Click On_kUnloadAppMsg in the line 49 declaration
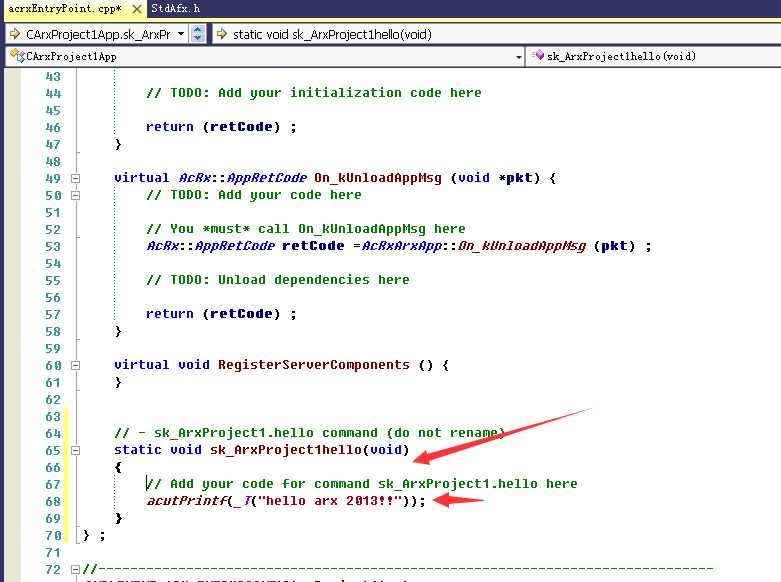 (378, 178)
